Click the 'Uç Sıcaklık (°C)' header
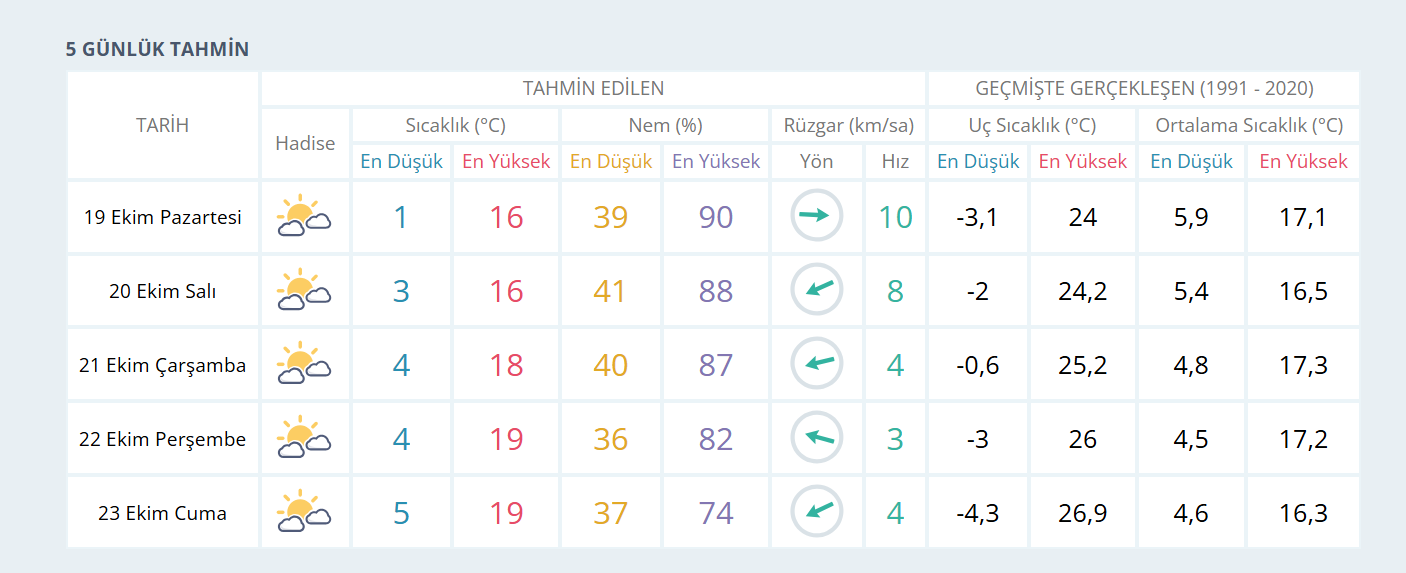Image resolution: width=1406 pixels, height=573 pixels. tap(1032, 126)
